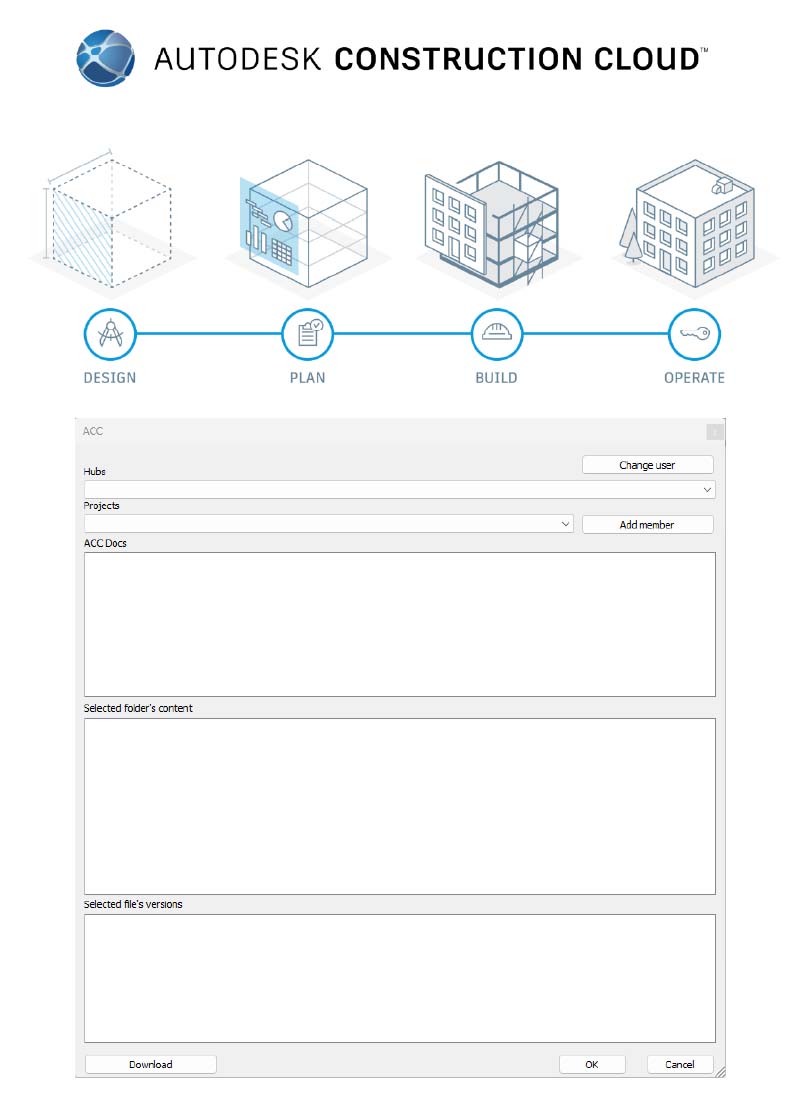The image size is (800, 1100).
Task: Click inside the ACC Docs list area
Action: click(x=400, y=623)
